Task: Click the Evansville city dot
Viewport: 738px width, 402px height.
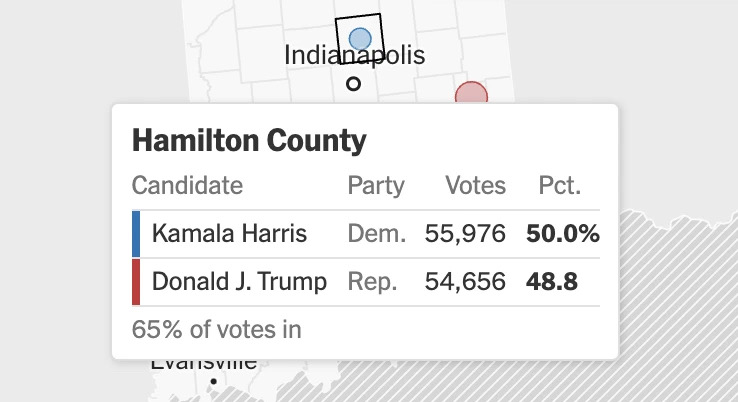Action: tap(214, 381)
